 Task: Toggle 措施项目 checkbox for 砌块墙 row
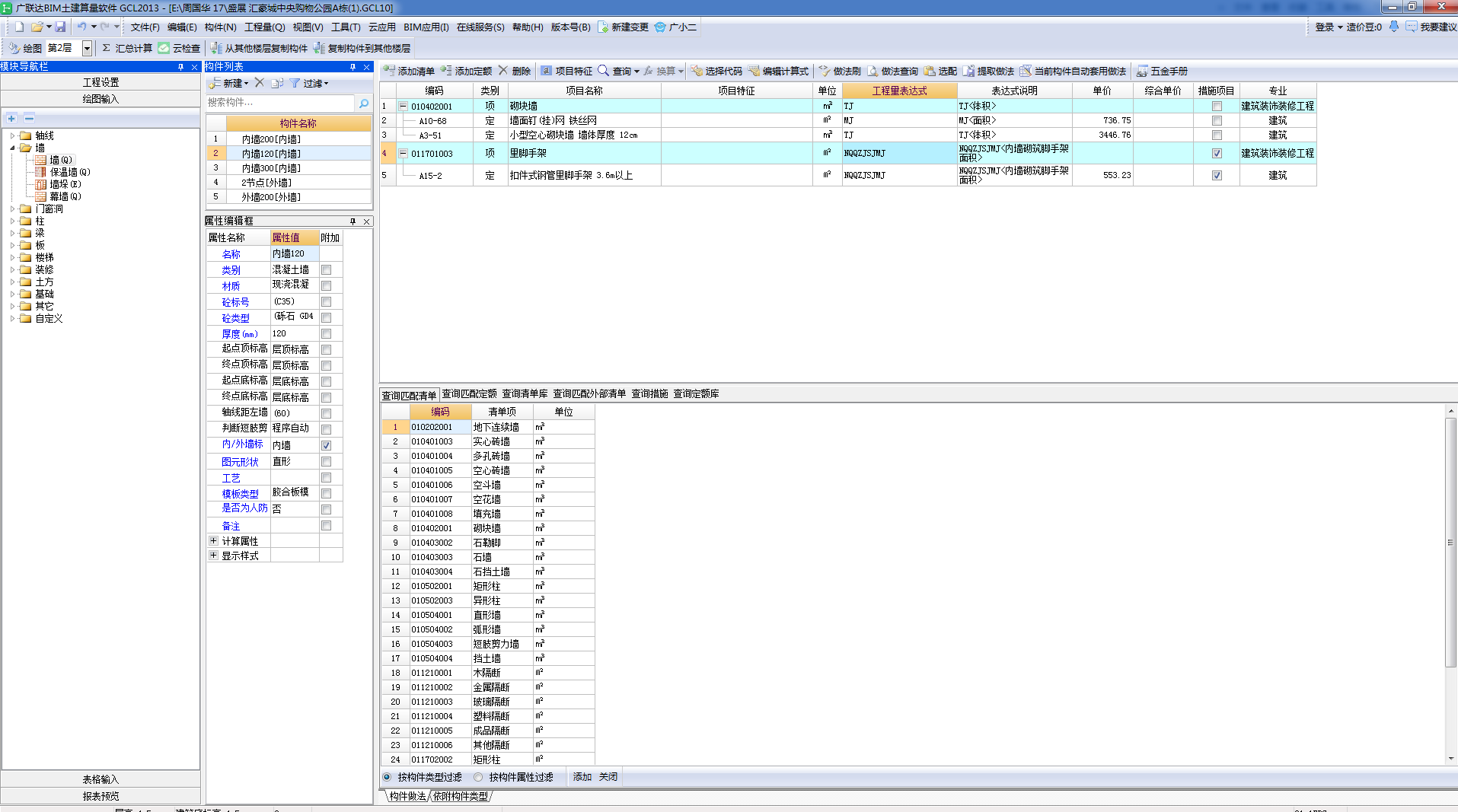pyautogui.click(x=1217, y=106)
